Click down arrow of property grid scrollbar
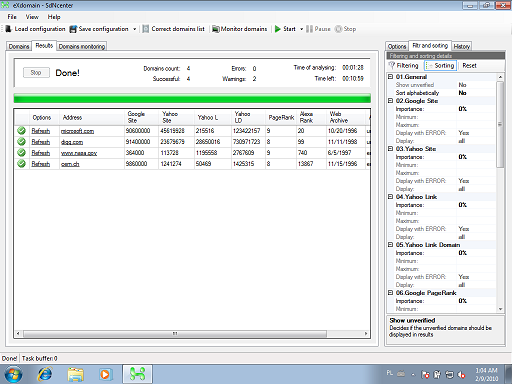The image size is (512, 384). 500,309
